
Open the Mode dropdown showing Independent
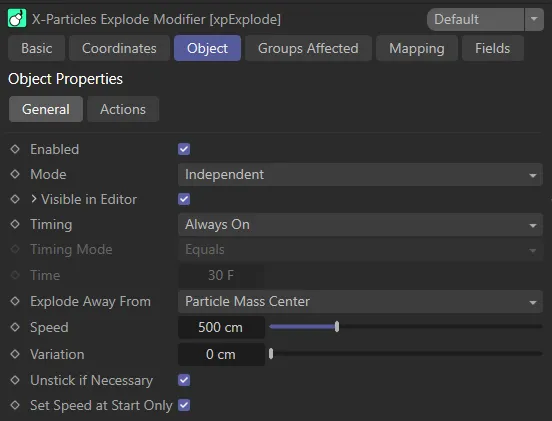(x=360, y=175)
